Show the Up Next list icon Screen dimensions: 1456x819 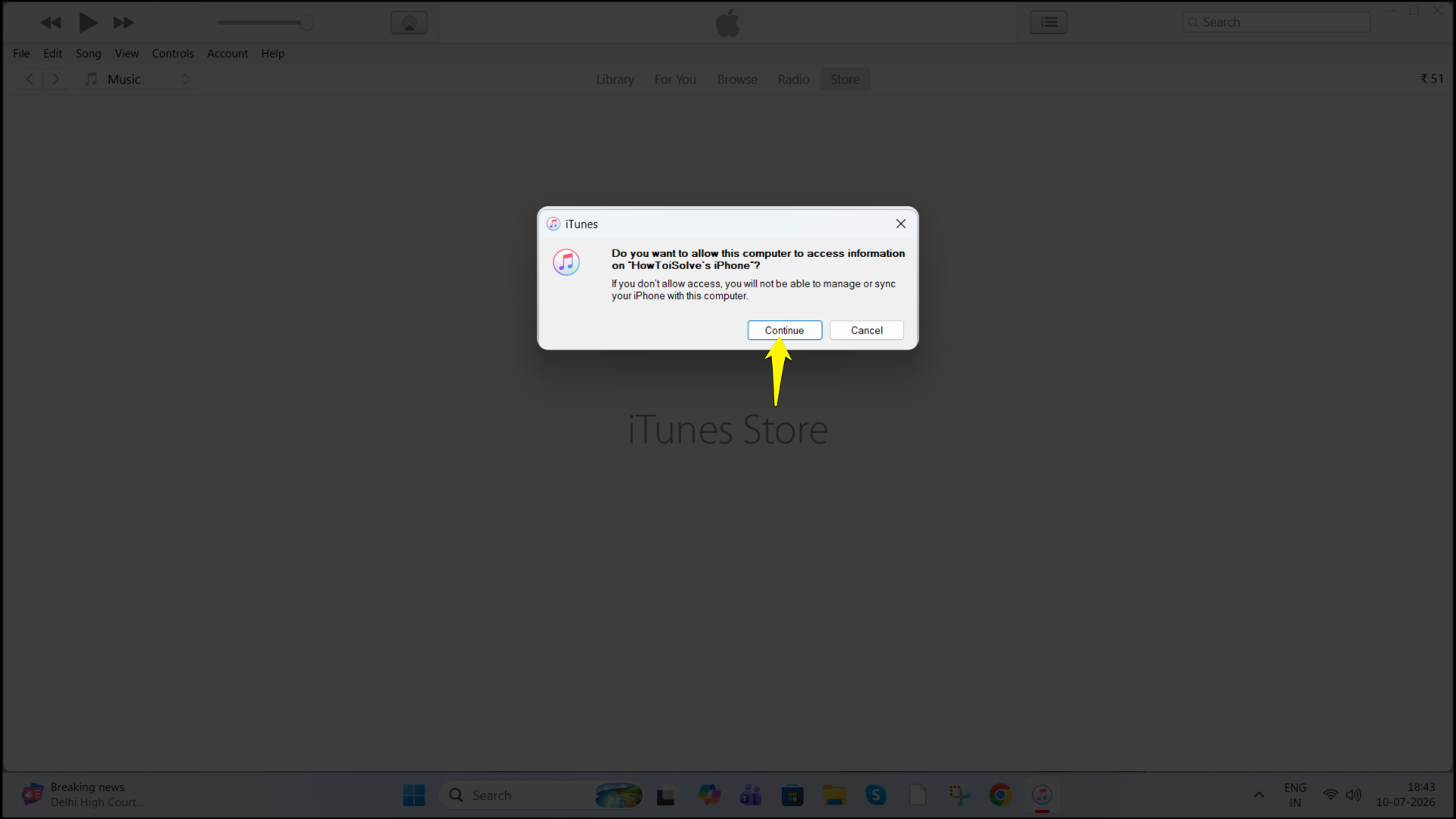[x=1049, y=23]
